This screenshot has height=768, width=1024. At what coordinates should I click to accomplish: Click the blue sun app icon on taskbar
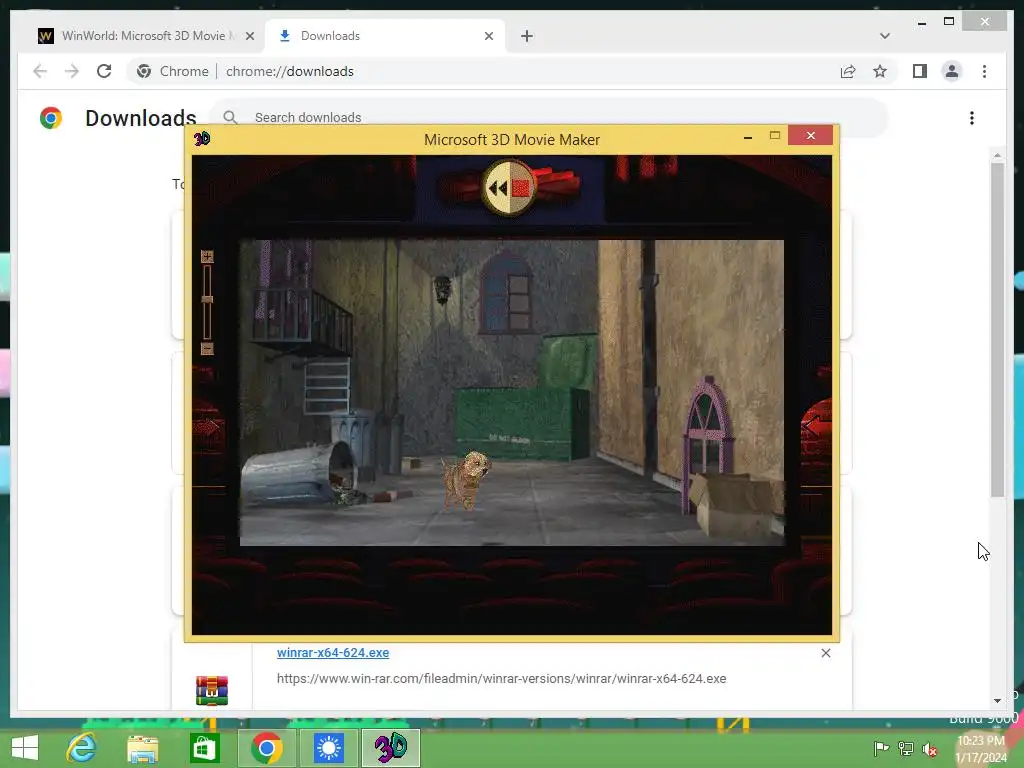pos(328,748)
